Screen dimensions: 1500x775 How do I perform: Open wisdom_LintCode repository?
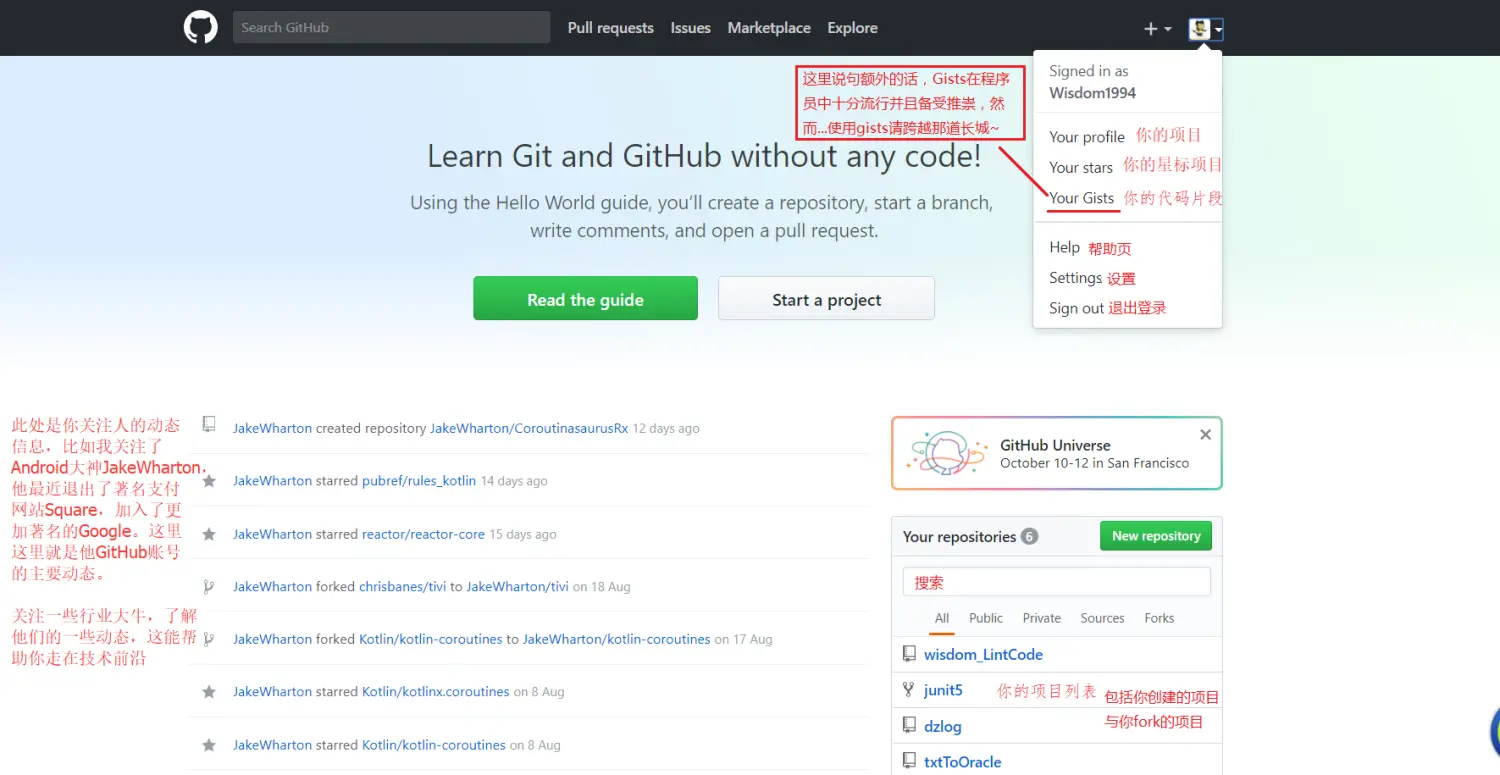tap(983, 655)
